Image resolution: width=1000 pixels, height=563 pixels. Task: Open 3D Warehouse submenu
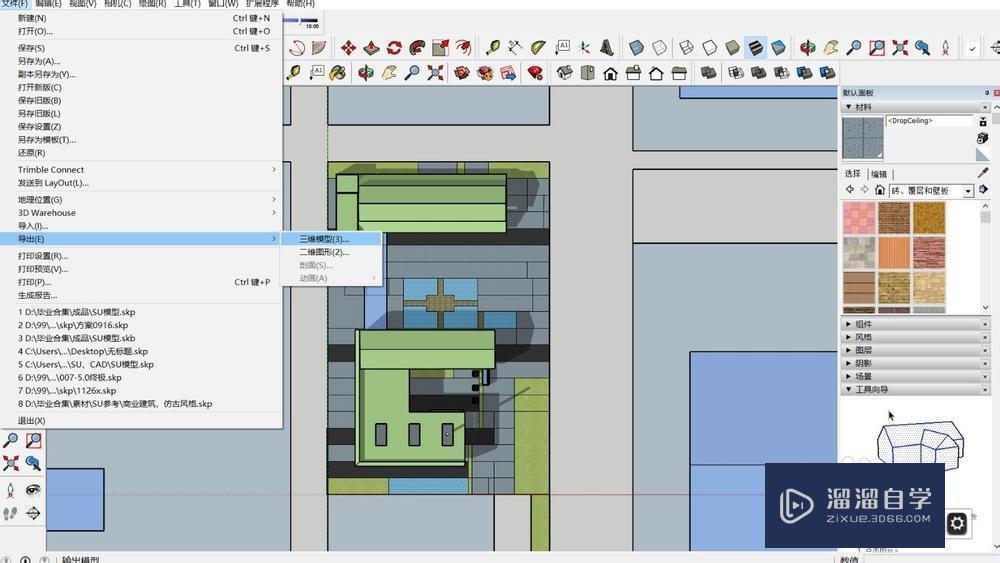pyautogui.click(x=141, y=212)
